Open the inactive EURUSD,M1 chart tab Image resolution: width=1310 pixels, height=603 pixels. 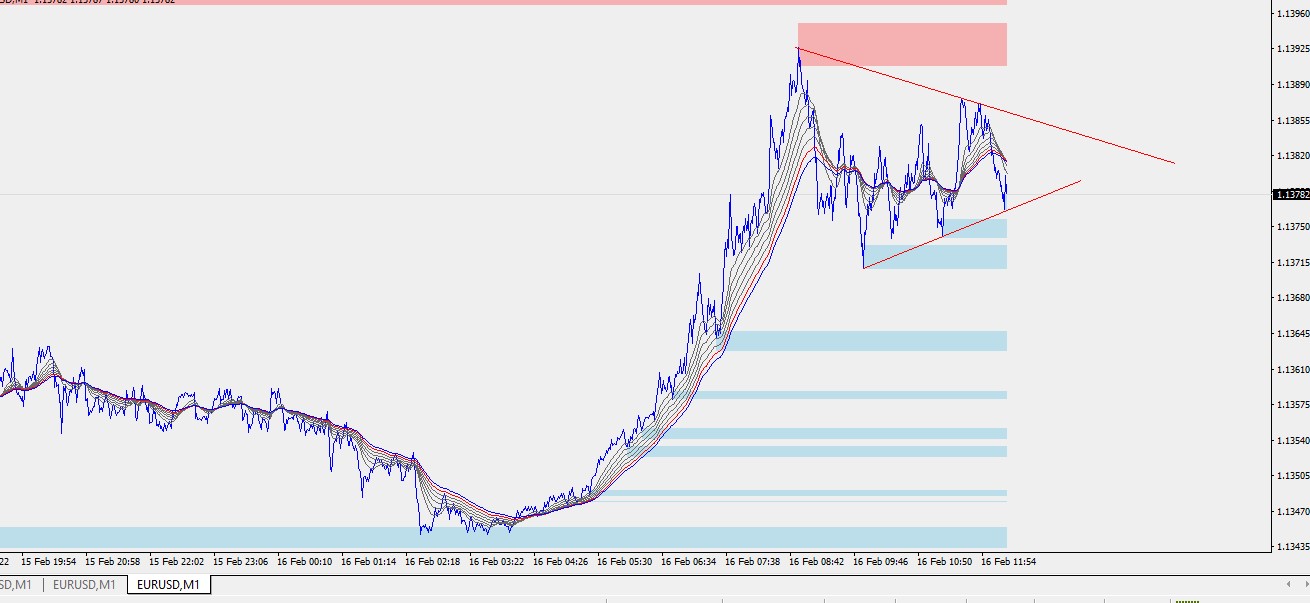tap(84, 585)
